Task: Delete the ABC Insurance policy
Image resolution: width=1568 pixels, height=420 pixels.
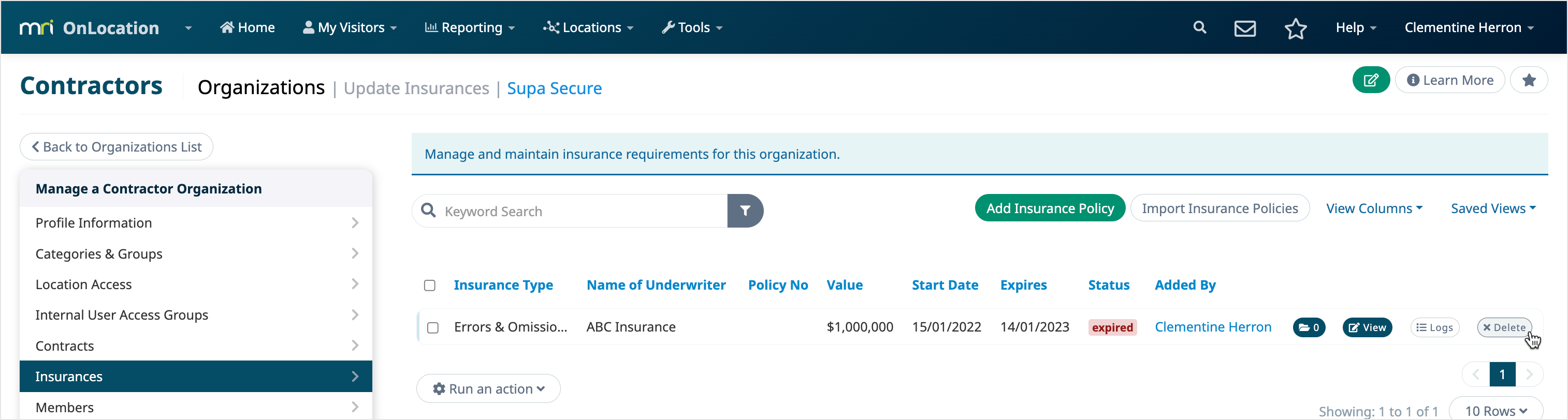Action: 1504,327
